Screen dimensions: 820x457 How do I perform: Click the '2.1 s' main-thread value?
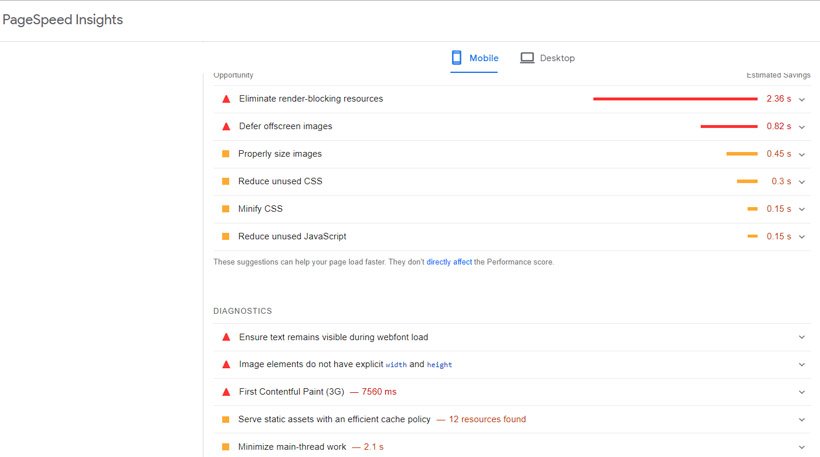(373, 447)
